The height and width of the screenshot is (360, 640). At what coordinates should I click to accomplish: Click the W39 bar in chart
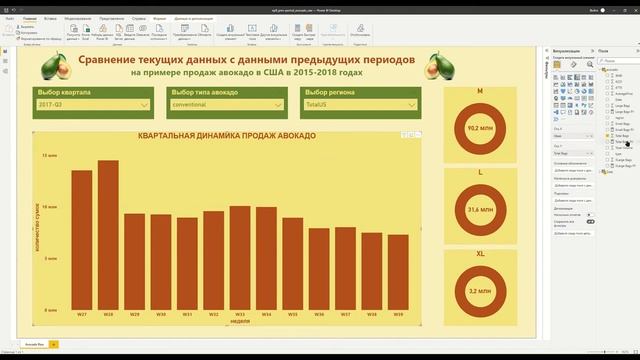click(398, 272)
